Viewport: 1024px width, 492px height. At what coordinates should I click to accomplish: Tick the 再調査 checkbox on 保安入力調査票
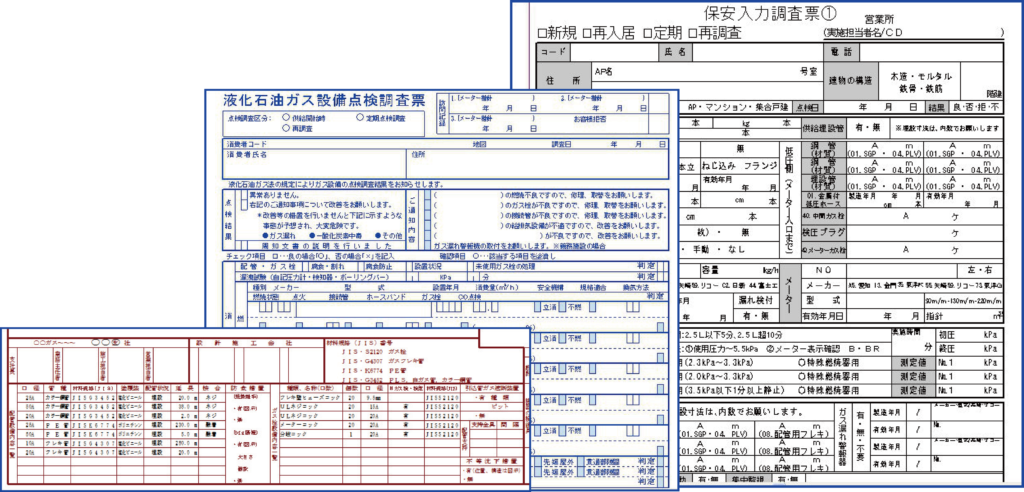tap(693, 33)
